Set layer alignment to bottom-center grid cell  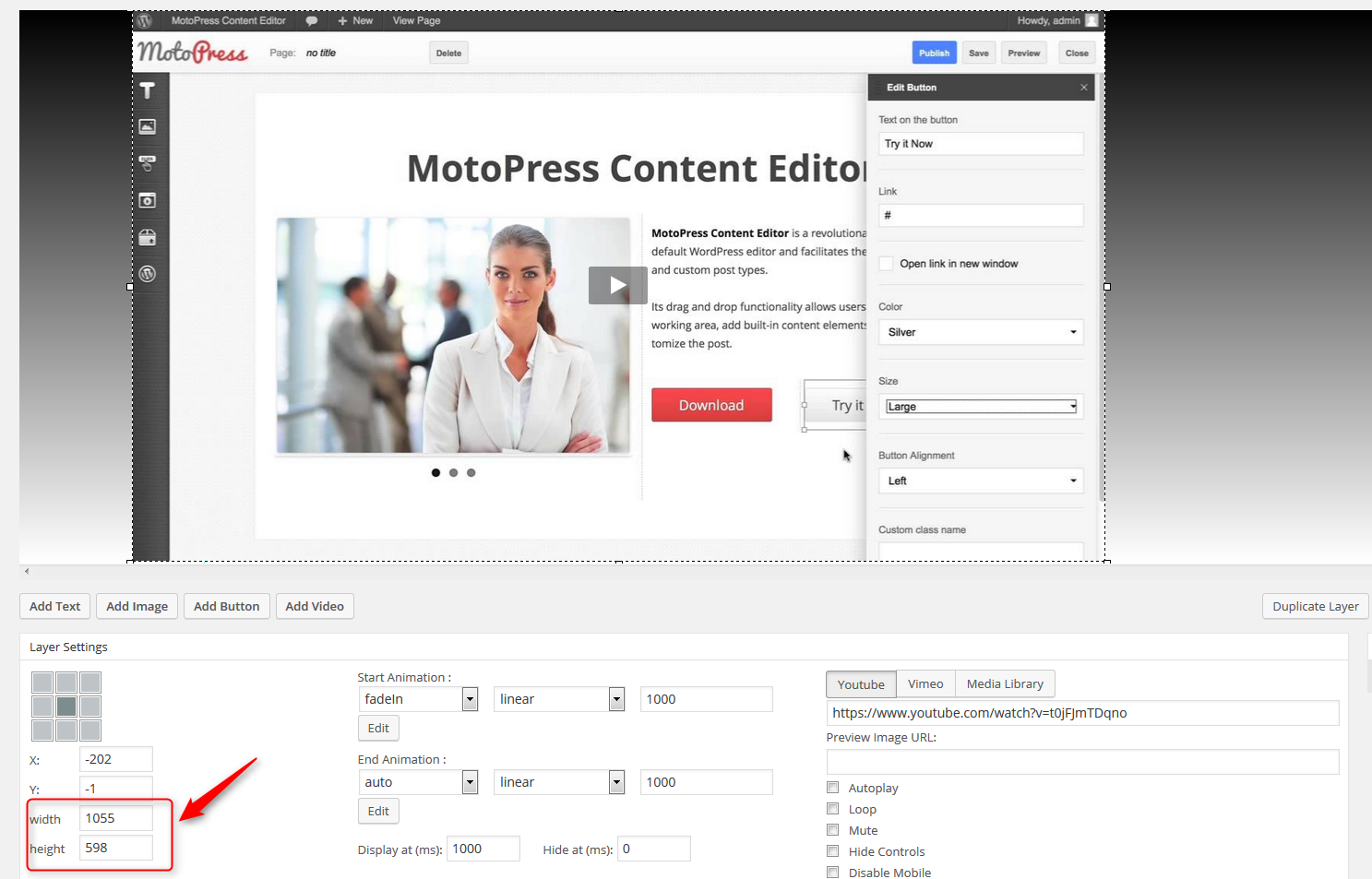click(x=66, y=731)
